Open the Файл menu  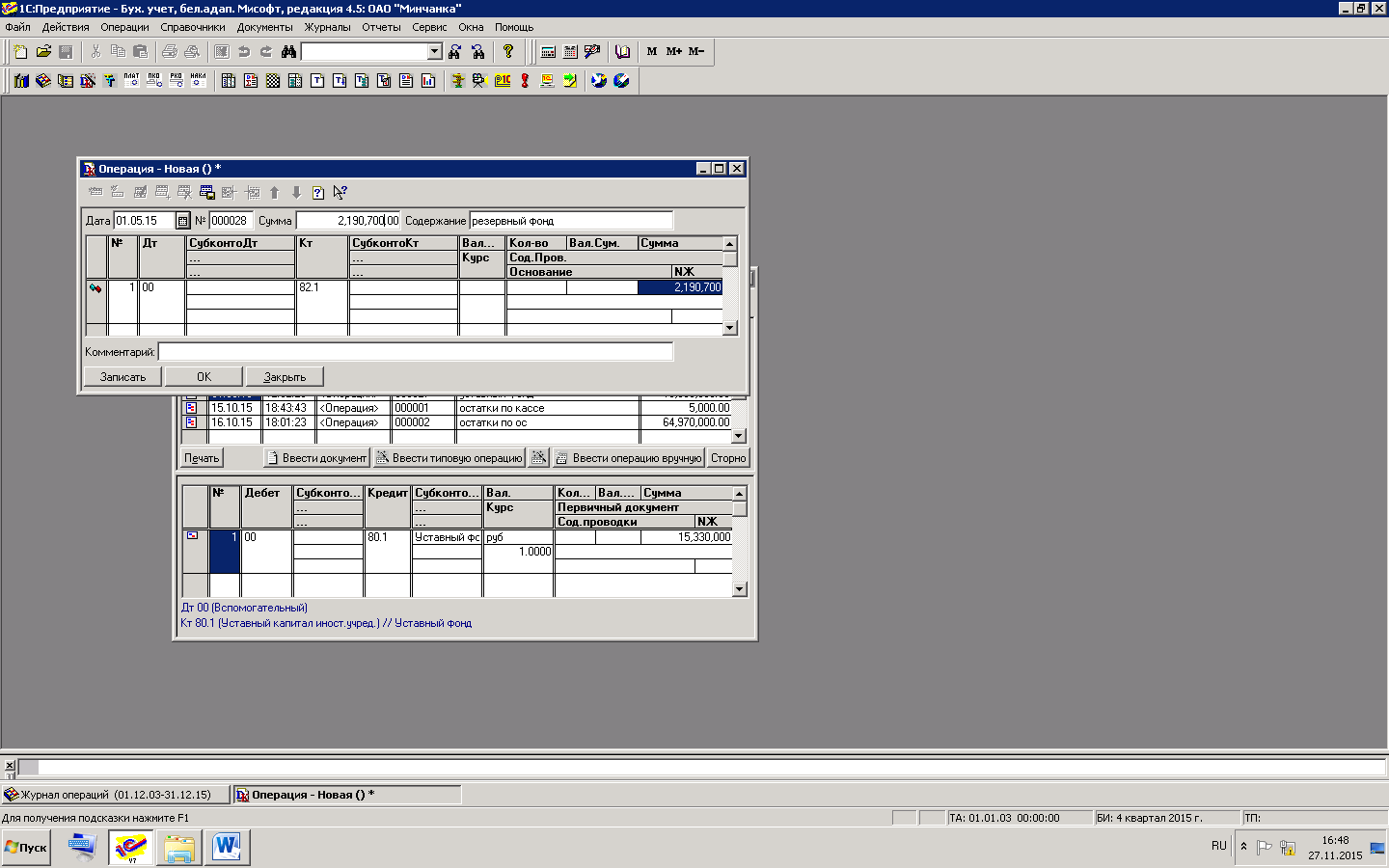click(17, 27)
